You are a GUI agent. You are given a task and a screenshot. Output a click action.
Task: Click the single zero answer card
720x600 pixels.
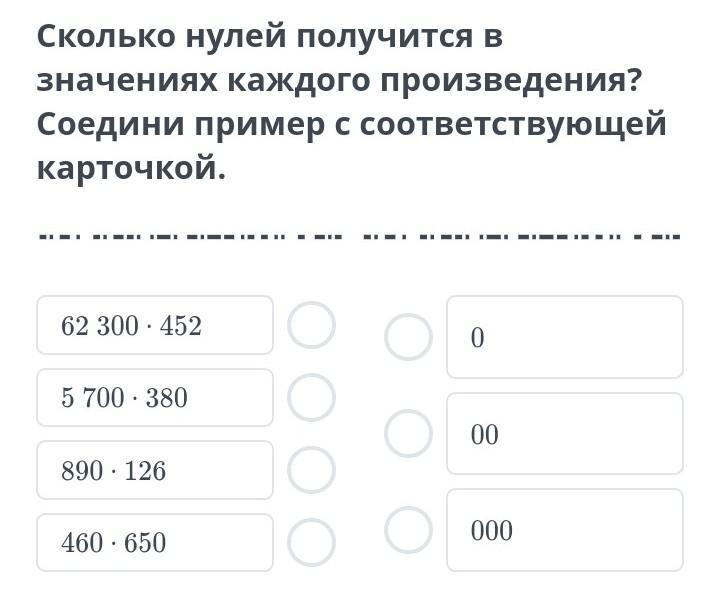(565, 337)
